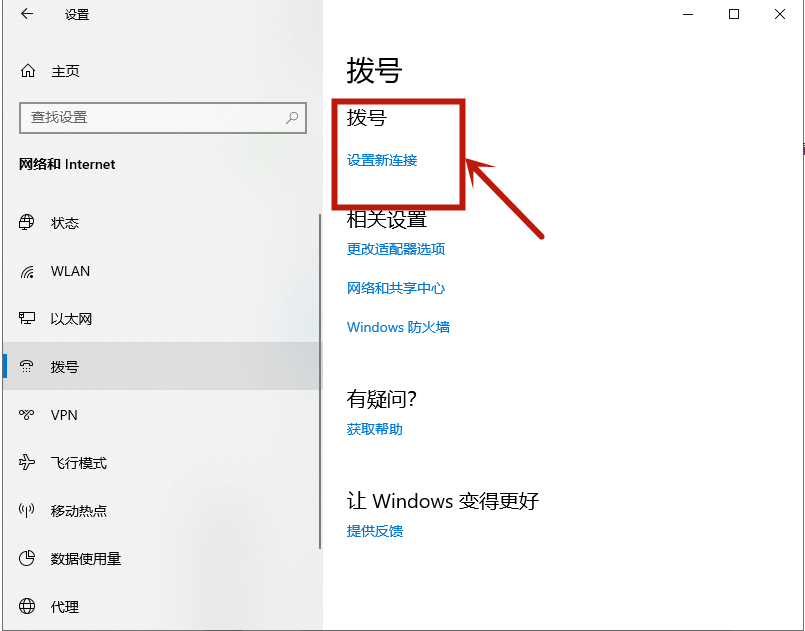Viewport: 805px width, 631px height.
Task: Click the airplane icon for 飞行模式
Action: [x=27, y=462]
